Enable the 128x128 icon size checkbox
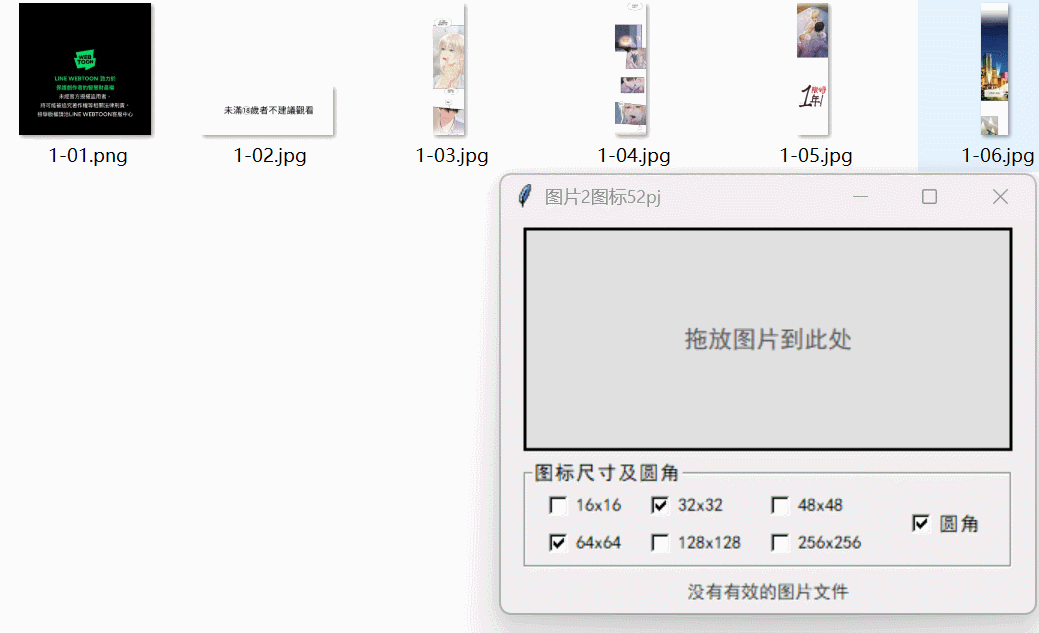 tap(660, 543)
